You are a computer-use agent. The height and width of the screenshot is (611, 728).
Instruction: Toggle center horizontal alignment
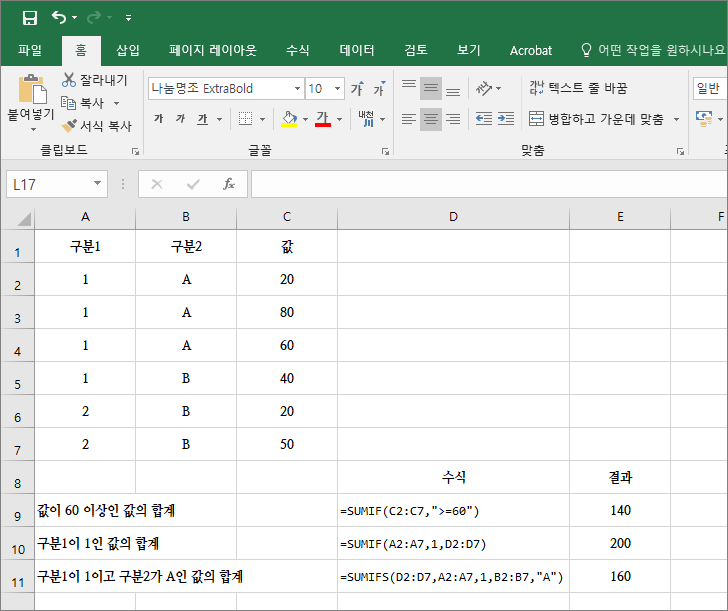(431, 119)
